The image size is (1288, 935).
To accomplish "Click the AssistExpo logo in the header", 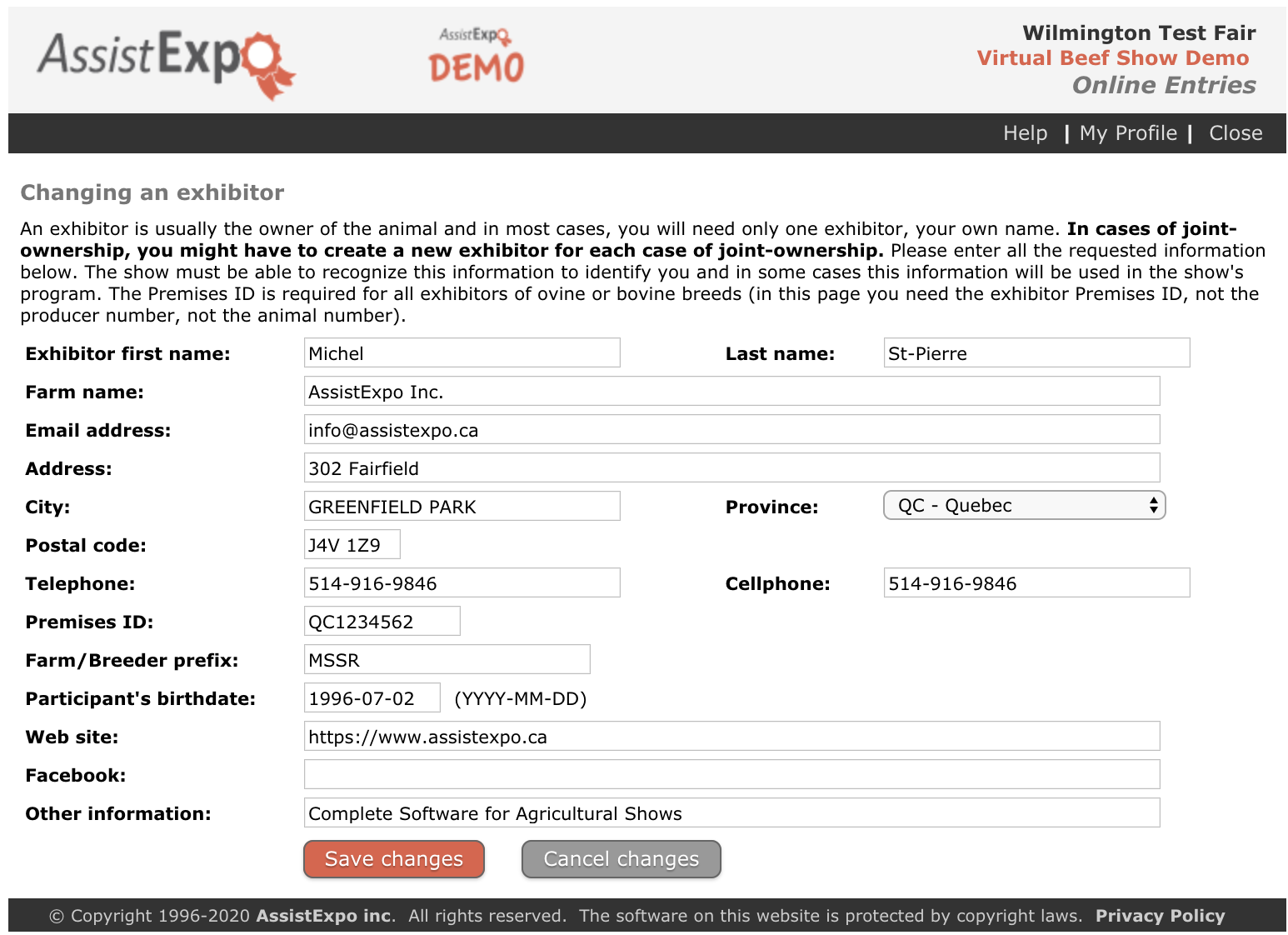I will pos(166,62).
